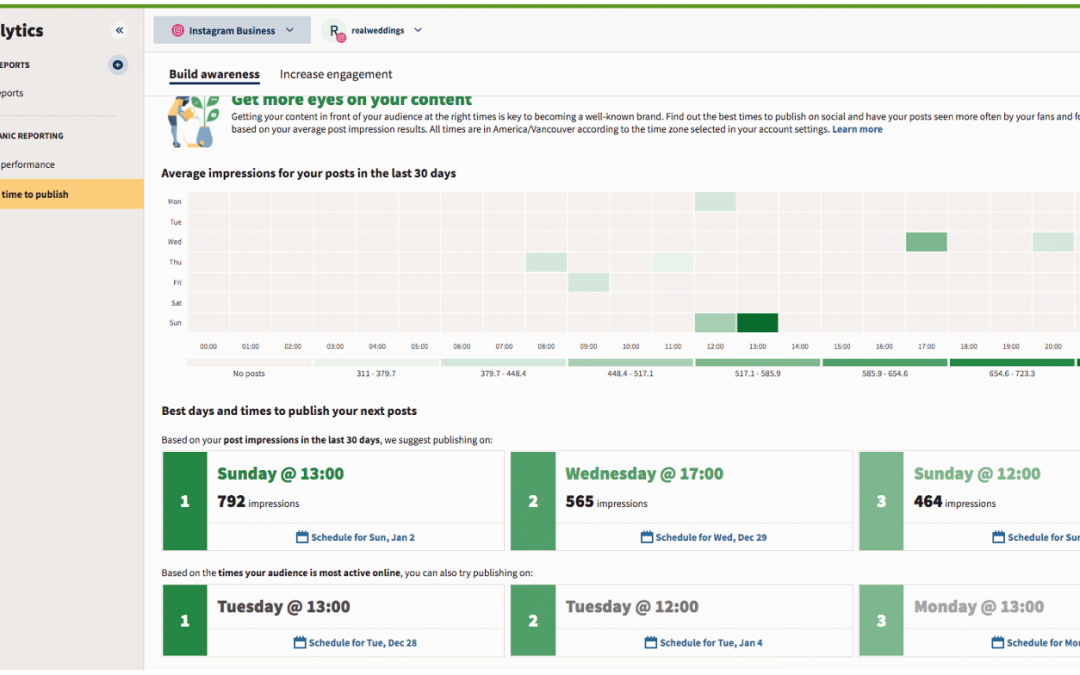Click calendar icon in the Monday @ 13:00 card

pos(997,642)
